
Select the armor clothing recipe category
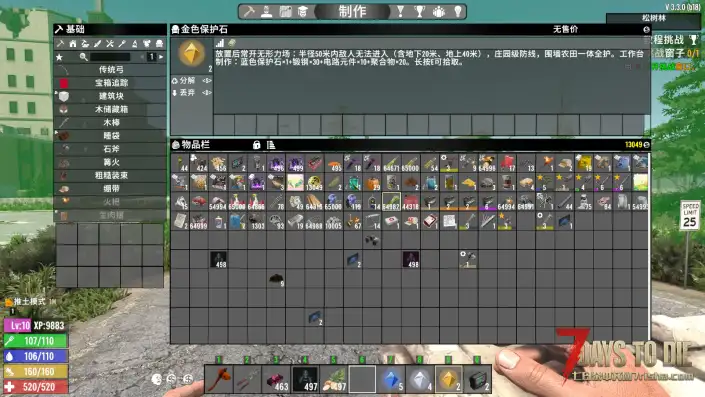[147, 44]
